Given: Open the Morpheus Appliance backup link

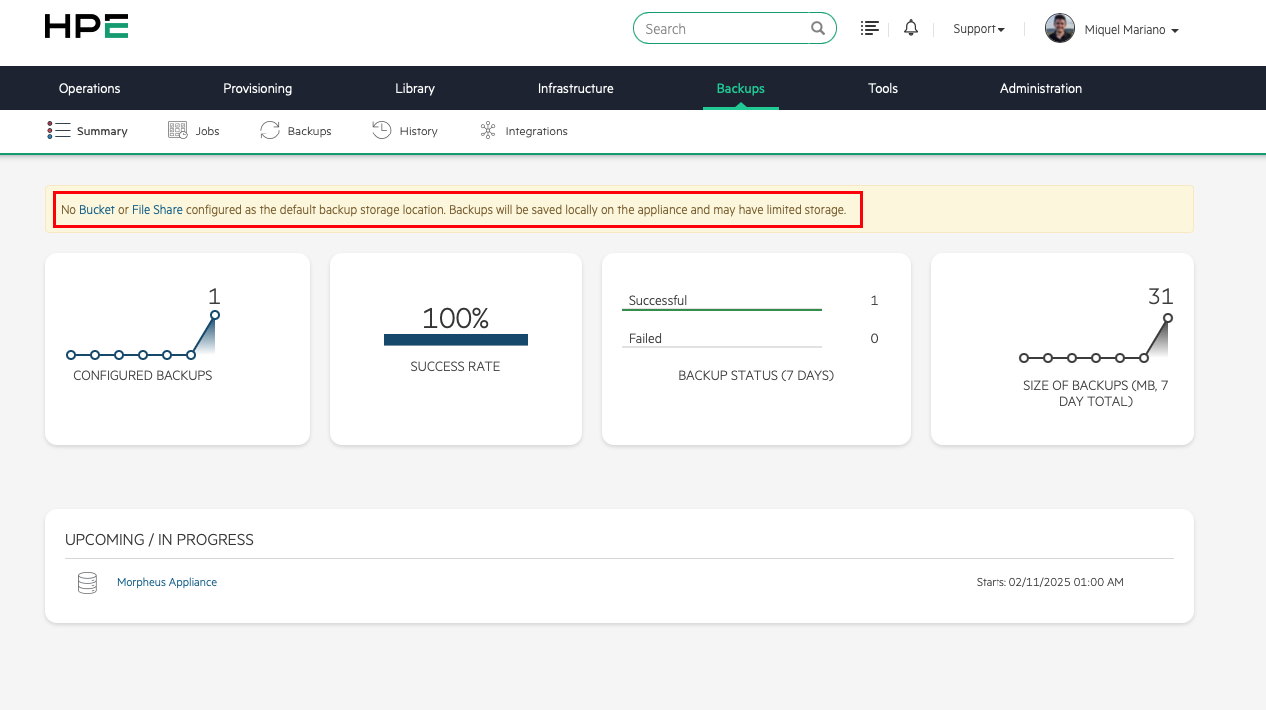Looking at the screenshot, I should [x=166, y=582].
